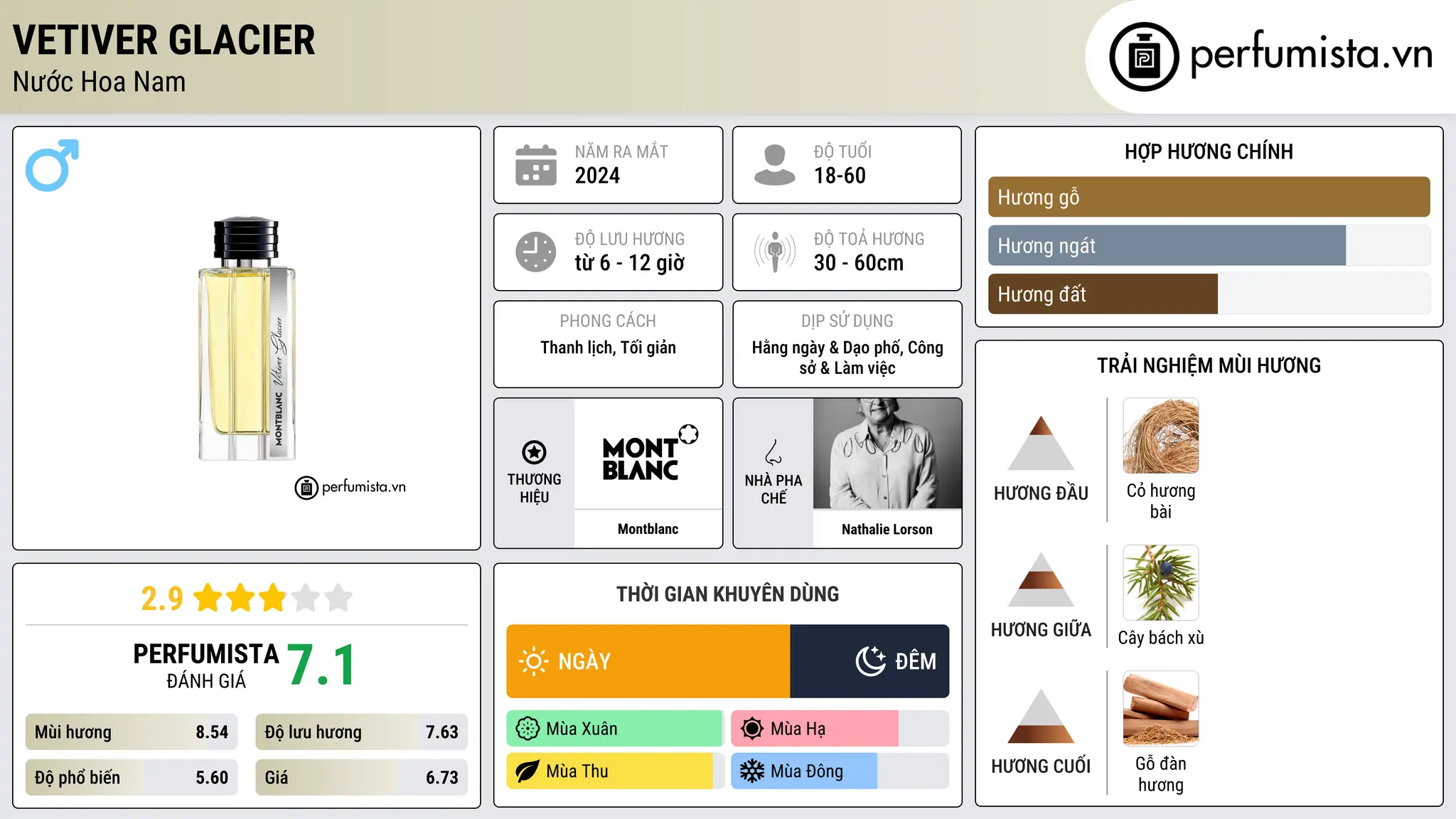Click the HỢP HƯƠNG CHÍNH heading
Image resolution: width=1456 pixels, height=819 pixels.
tap(1209, 152)
